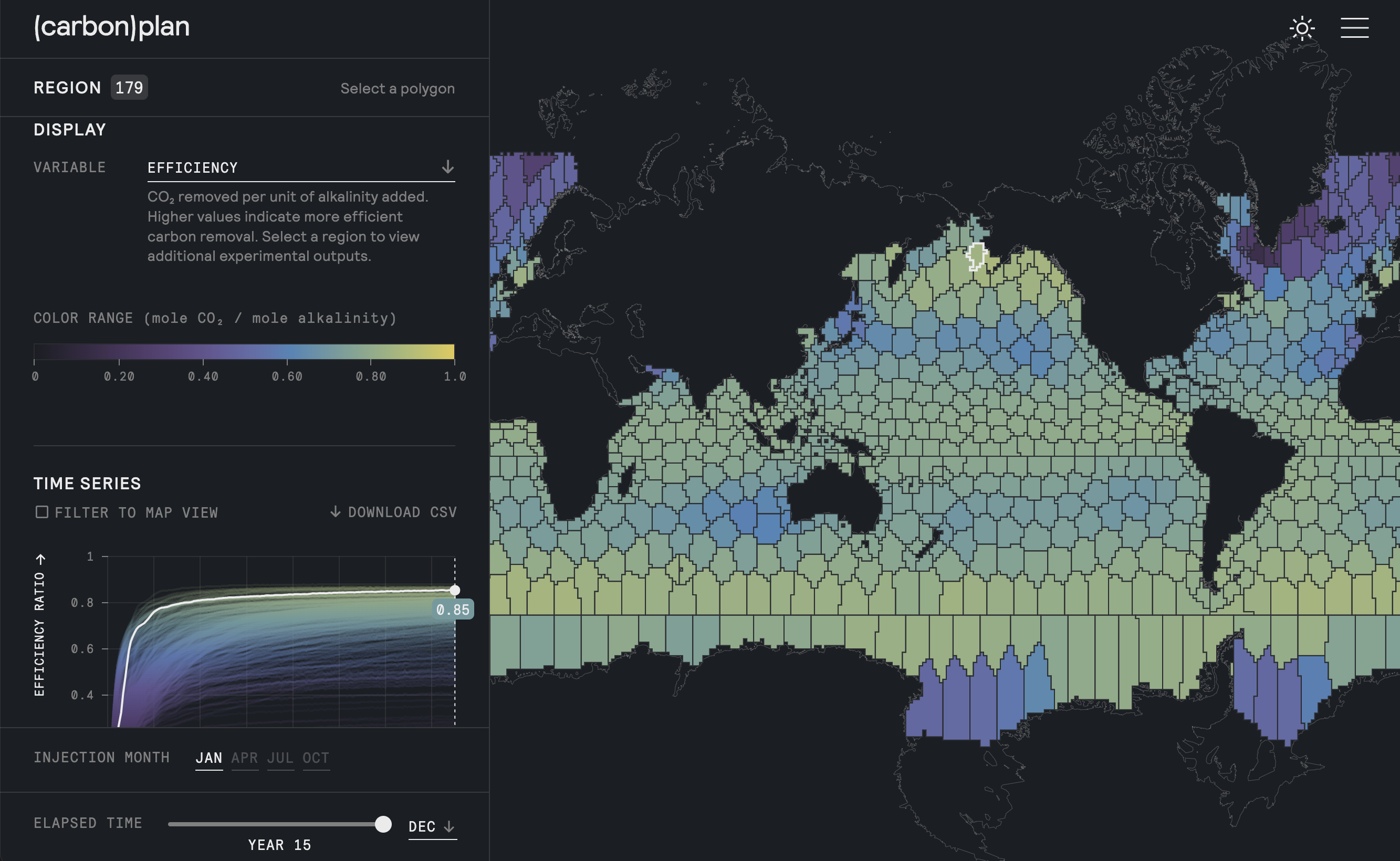
Task: Select APR injection month
Action: (x=244, y=758)
